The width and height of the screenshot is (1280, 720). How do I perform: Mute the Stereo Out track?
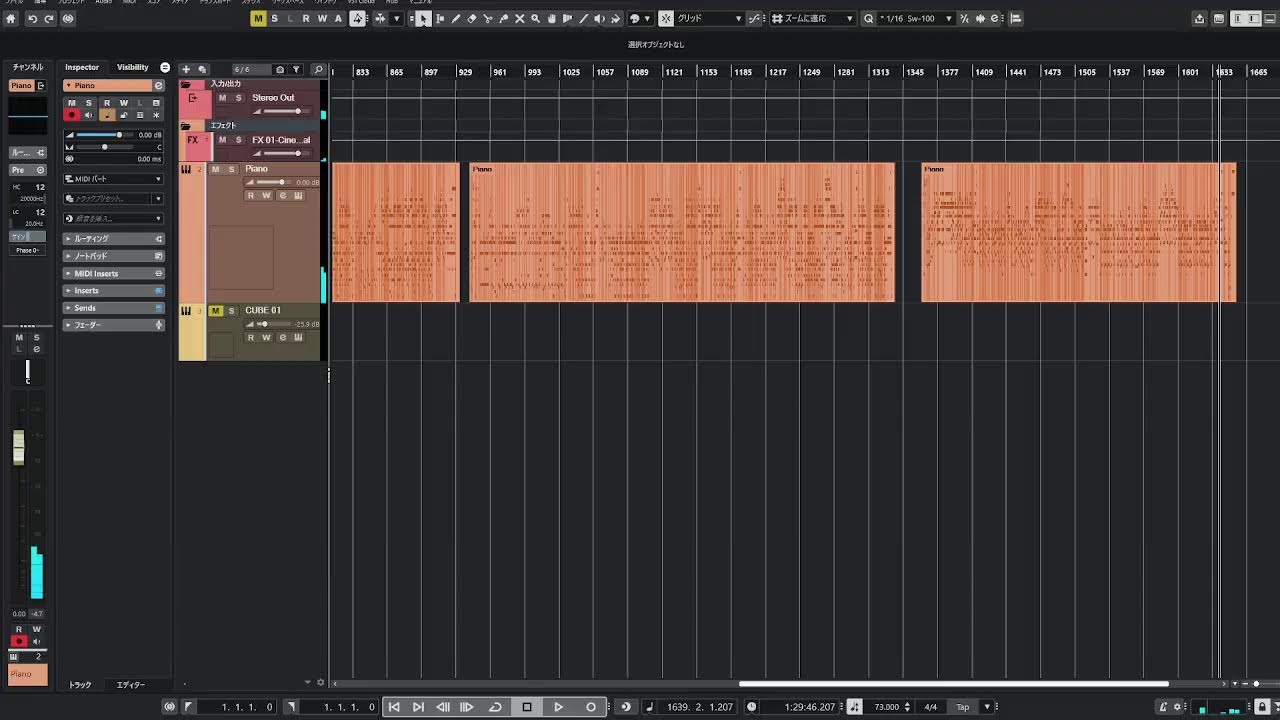point(222,97)
